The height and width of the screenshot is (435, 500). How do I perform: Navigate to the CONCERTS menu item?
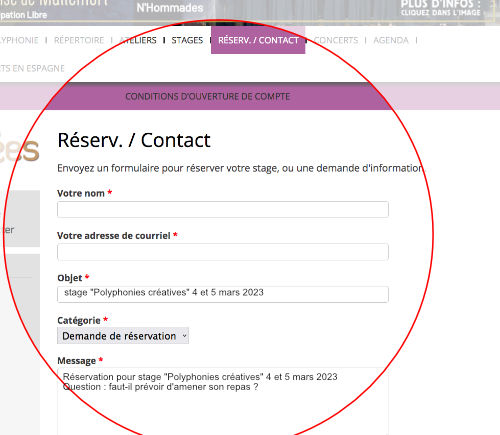[x=336, y=40]
